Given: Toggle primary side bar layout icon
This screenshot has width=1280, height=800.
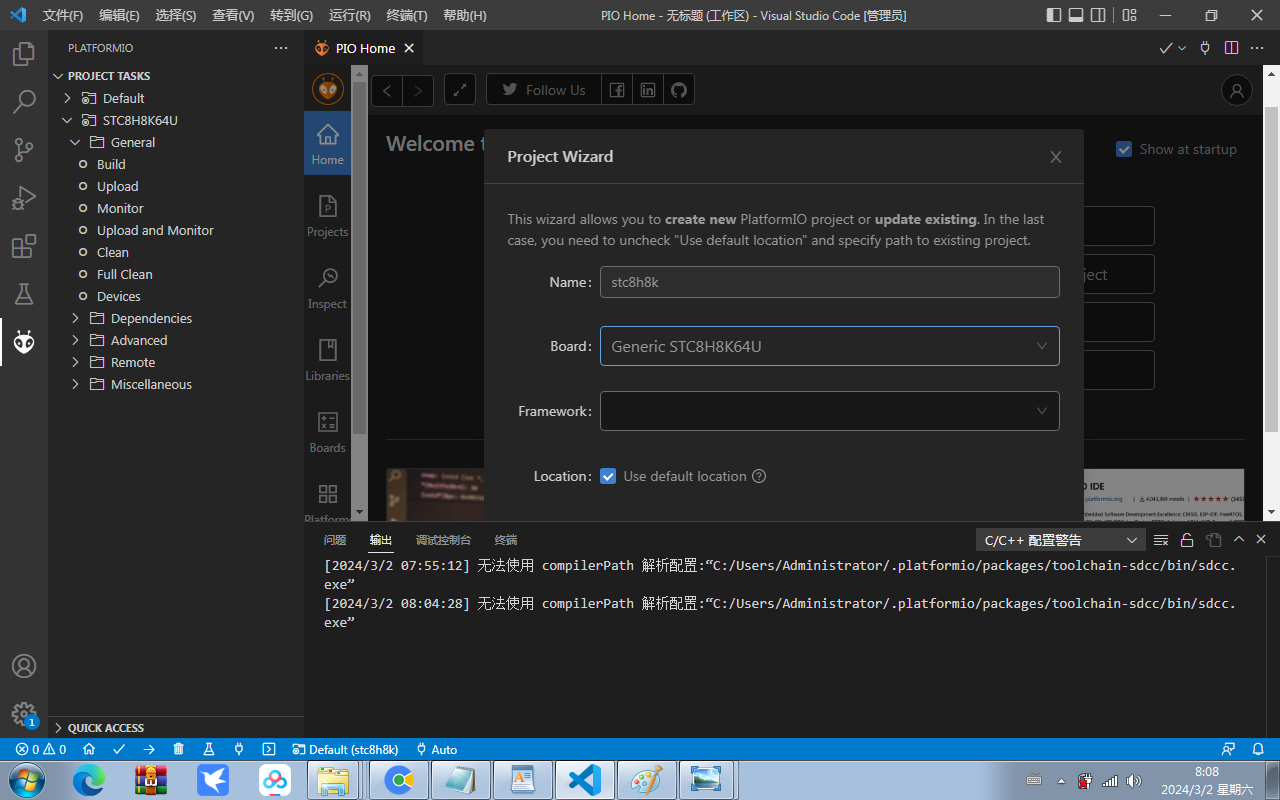Looking at the screenshot, I should (x=1054, y=15).
